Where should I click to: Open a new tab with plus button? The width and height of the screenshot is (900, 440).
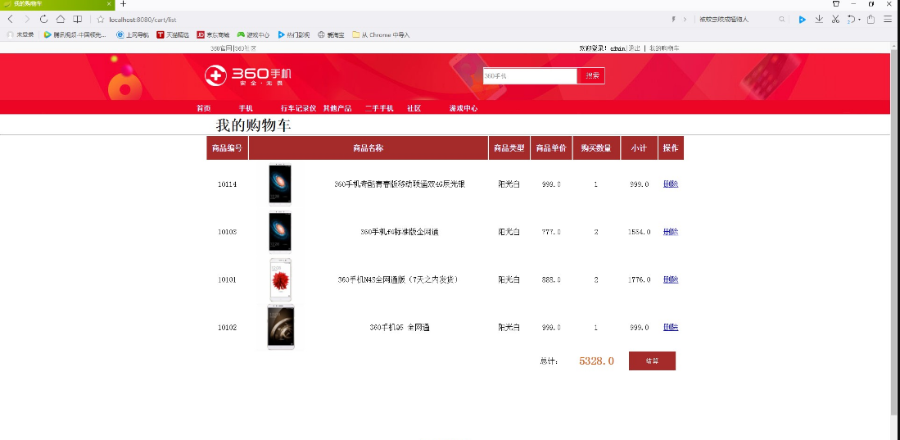pyautogui.click(x=123, y=4)
